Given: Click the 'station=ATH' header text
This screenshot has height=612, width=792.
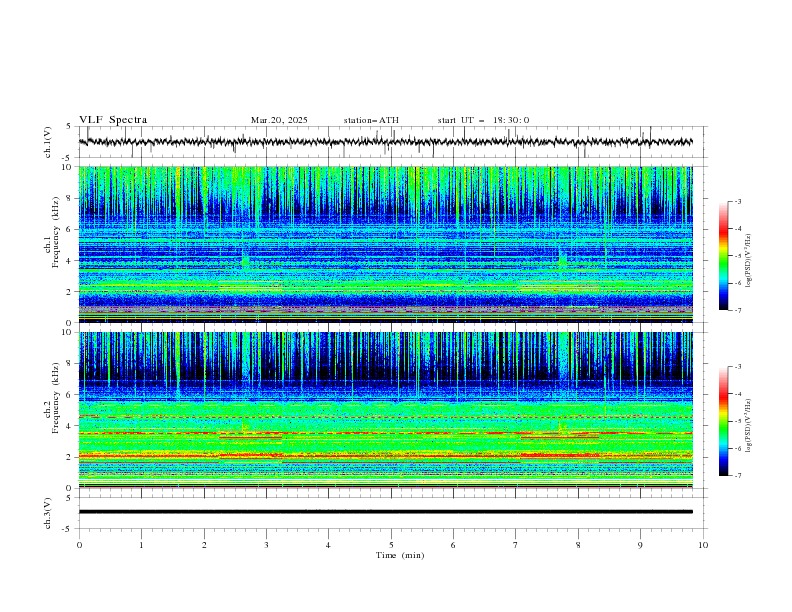Looking at the screenshot, I should coord(371,120).
